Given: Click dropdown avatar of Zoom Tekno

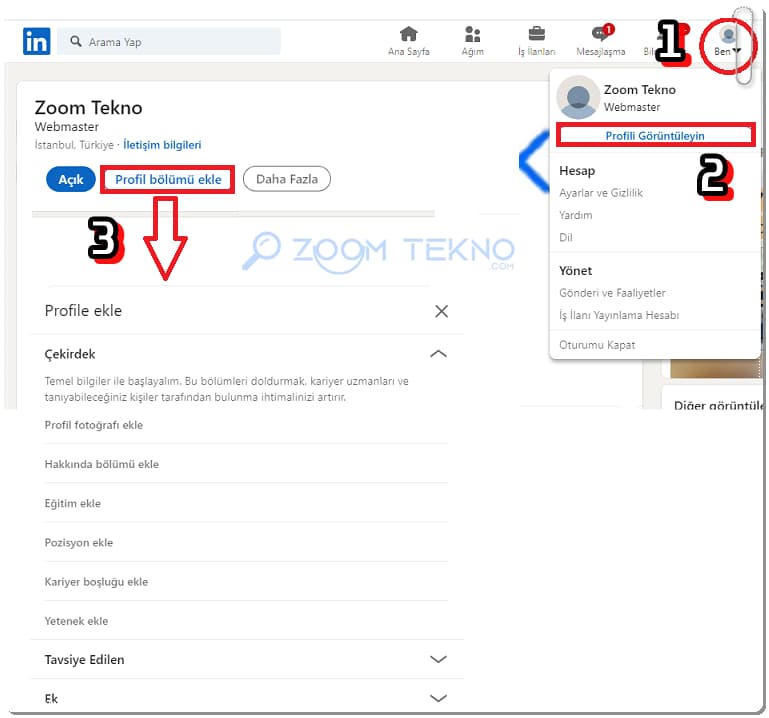Looking at the screenshot, I should (x=578, y=97).
